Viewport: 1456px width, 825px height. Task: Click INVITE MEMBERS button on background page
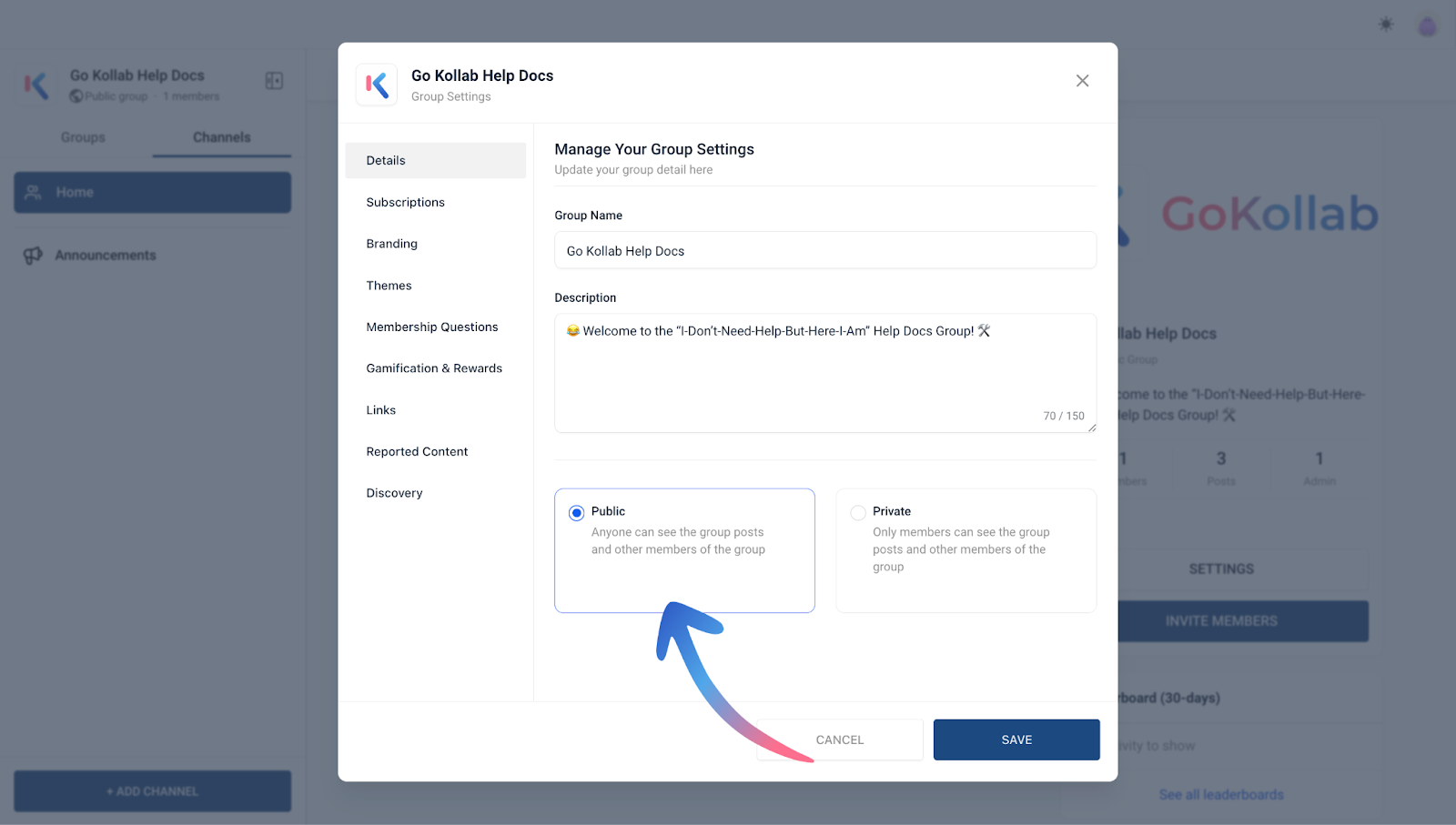1242,621
